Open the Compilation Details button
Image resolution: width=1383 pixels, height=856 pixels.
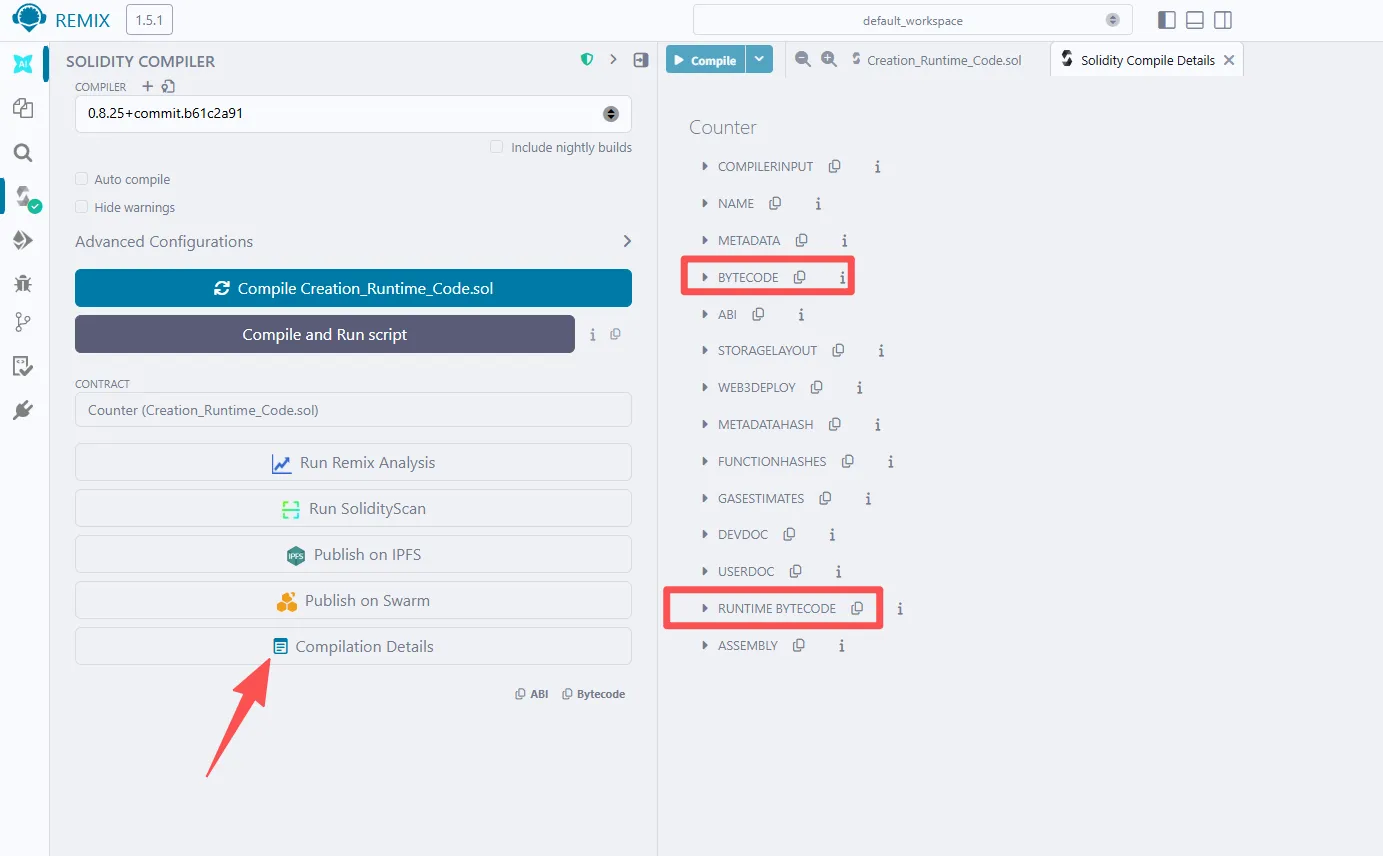tap(353, 646)
